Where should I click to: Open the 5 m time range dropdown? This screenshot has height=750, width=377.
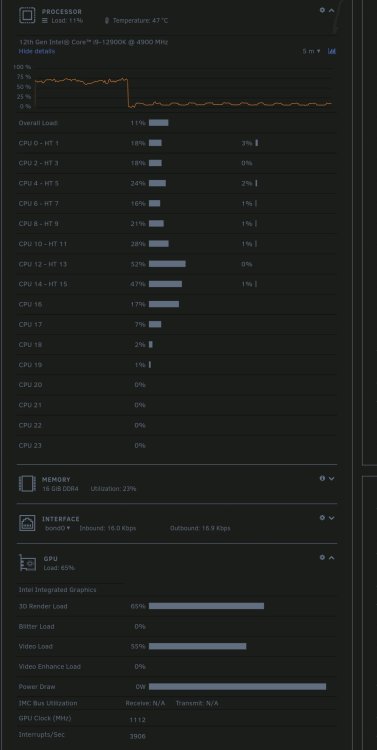point(311,51)
